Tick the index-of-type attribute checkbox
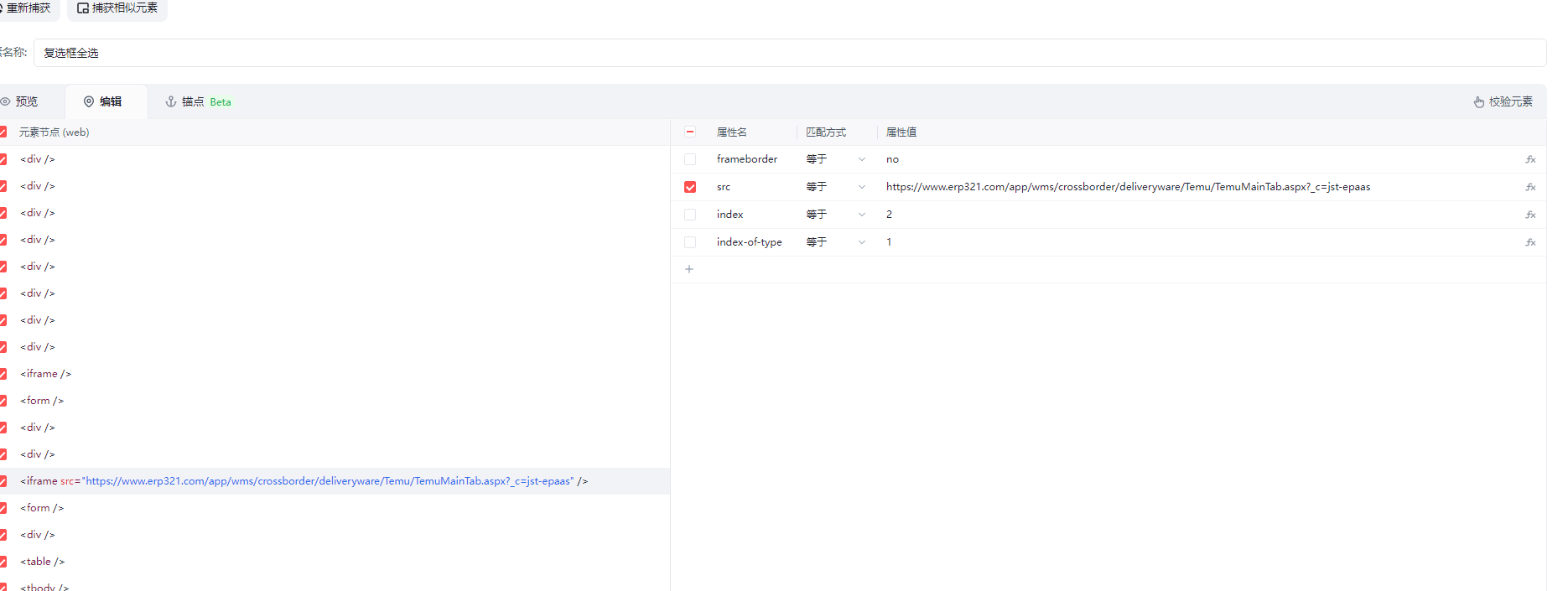This screenshot has height=591, width=1568. (690, 242)
